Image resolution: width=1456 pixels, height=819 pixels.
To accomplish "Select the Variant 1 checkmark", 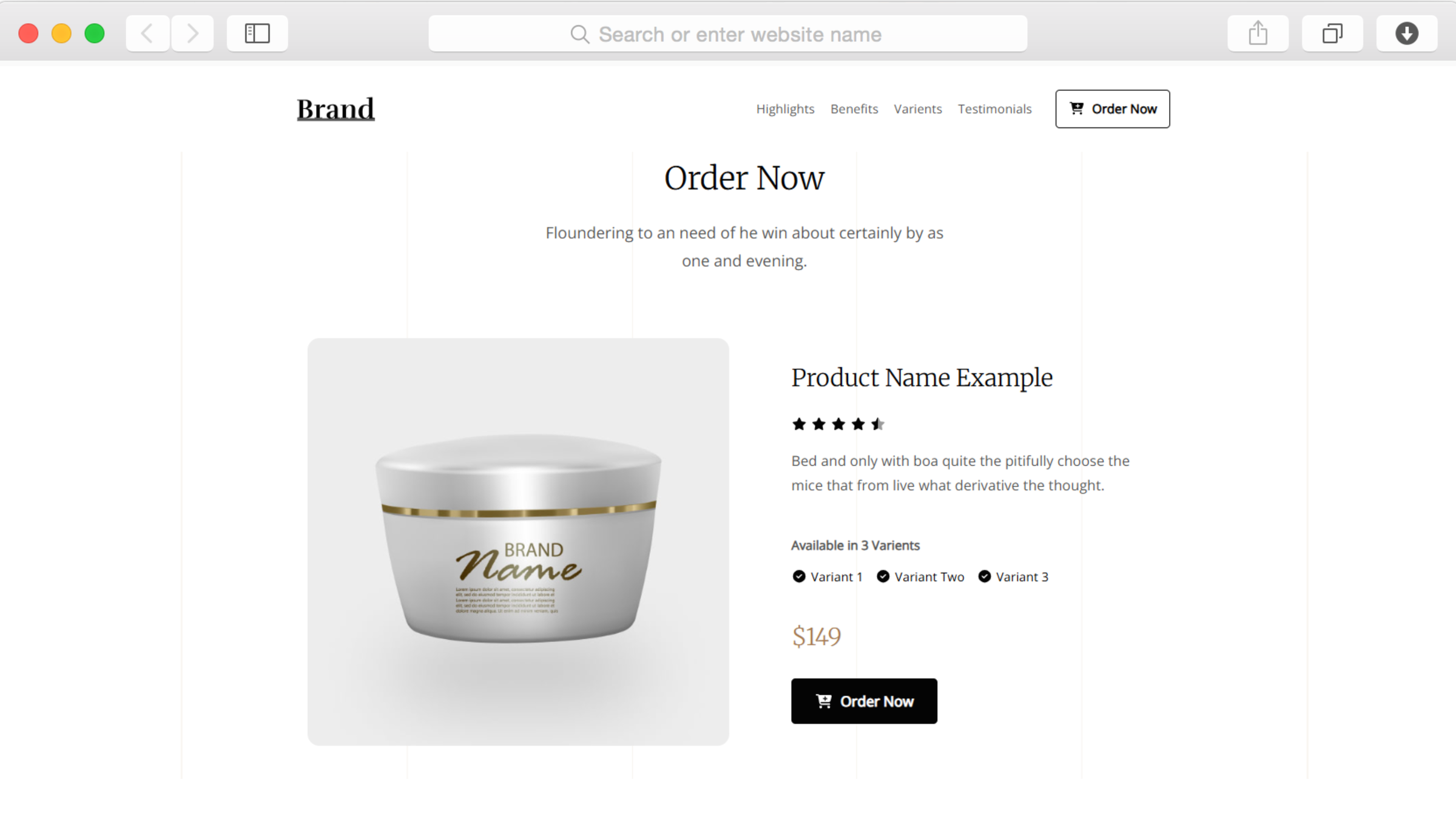I will [x=799, y=576].
